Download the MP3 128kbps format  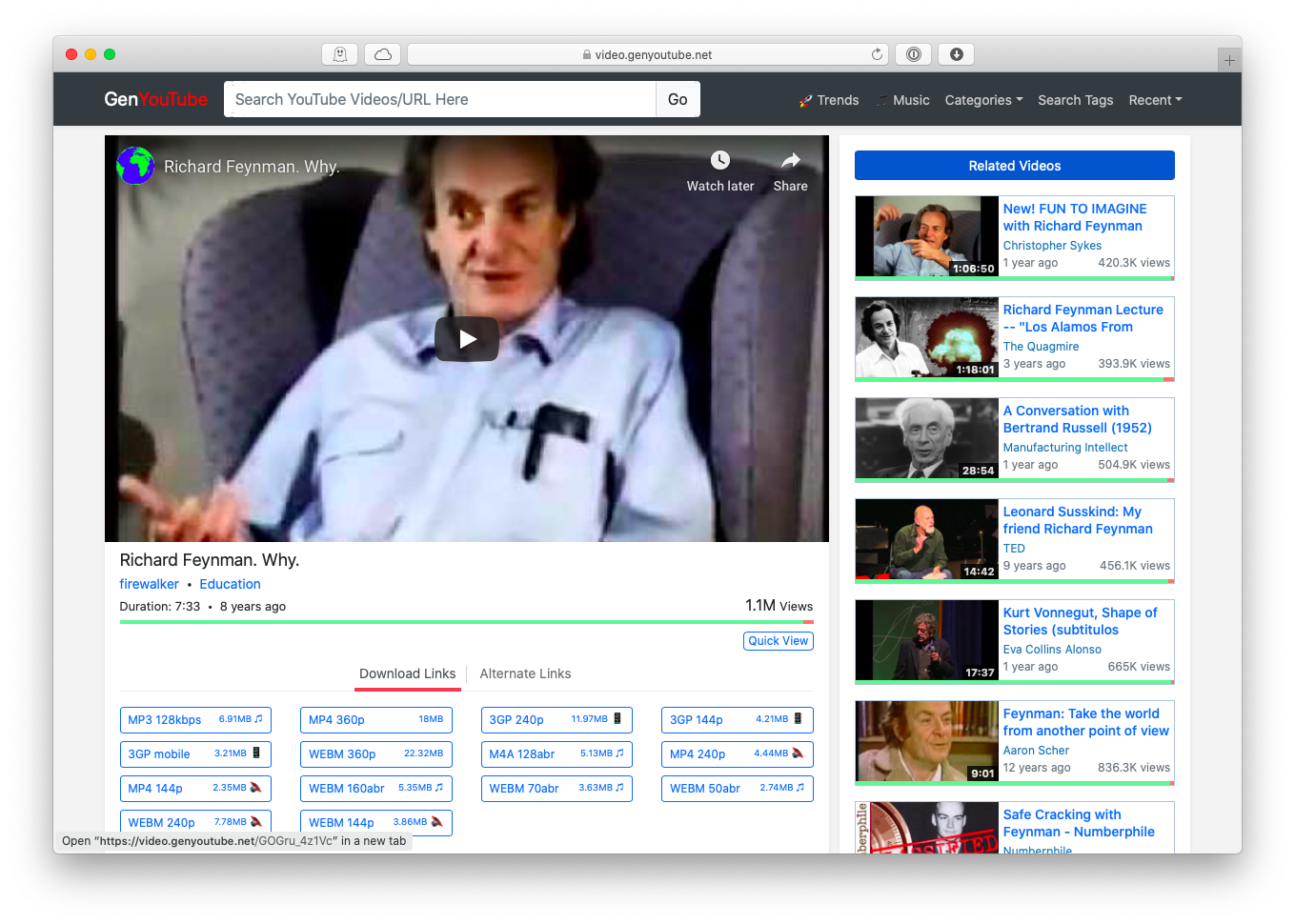pos(195,720)
